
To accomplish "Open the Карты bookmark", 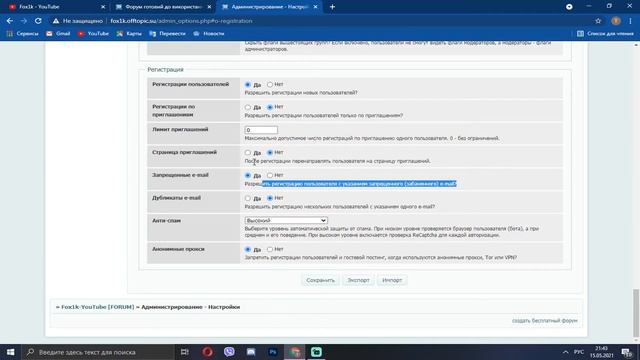I will [129, 33].
